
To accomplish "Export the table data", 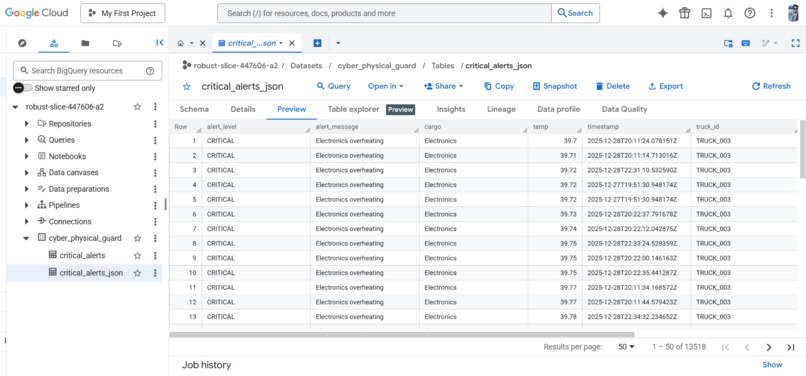I will click(x=666, y=86).
